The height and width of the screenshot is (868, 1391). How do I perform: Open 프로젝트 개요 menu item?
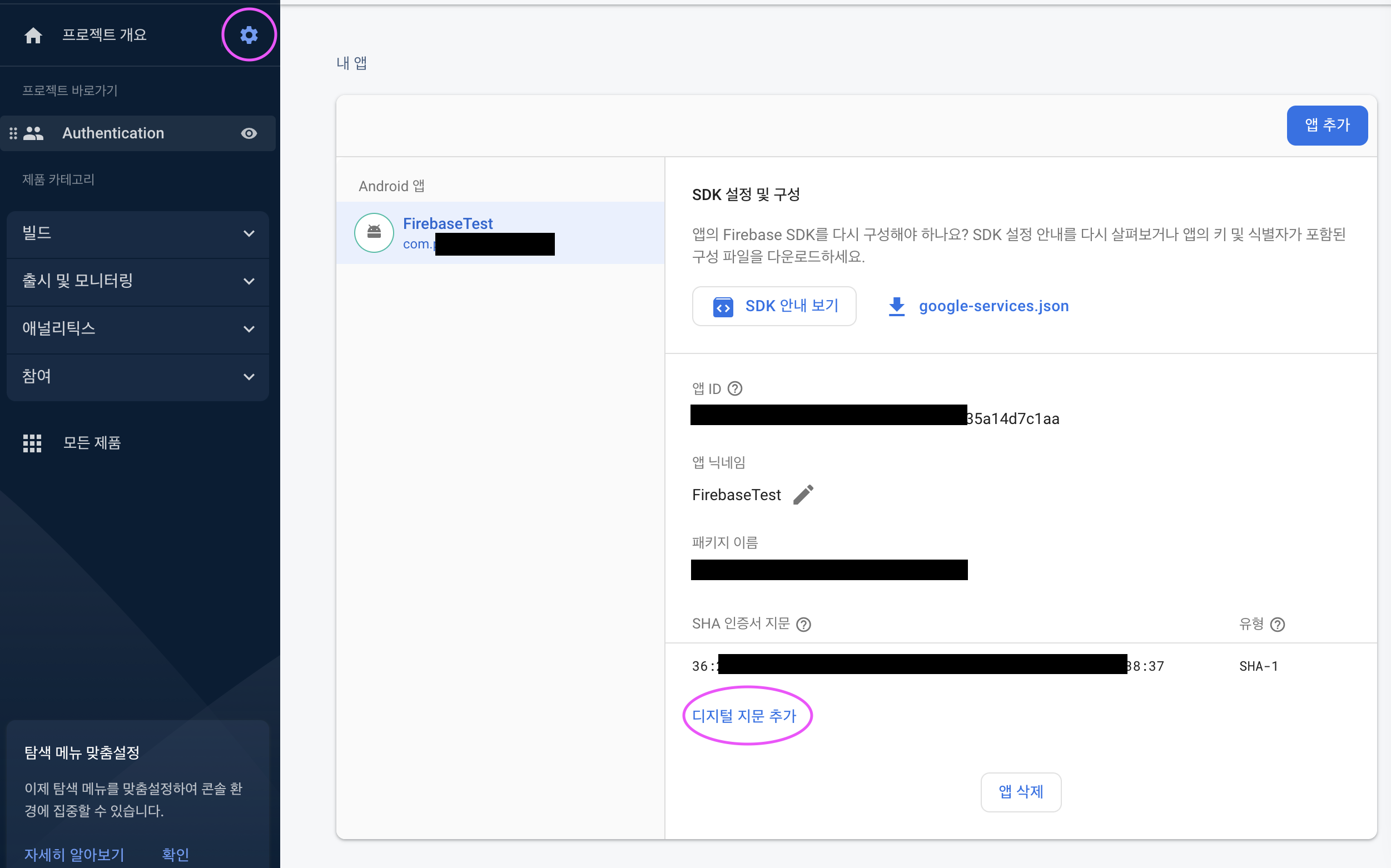point(105,35)
